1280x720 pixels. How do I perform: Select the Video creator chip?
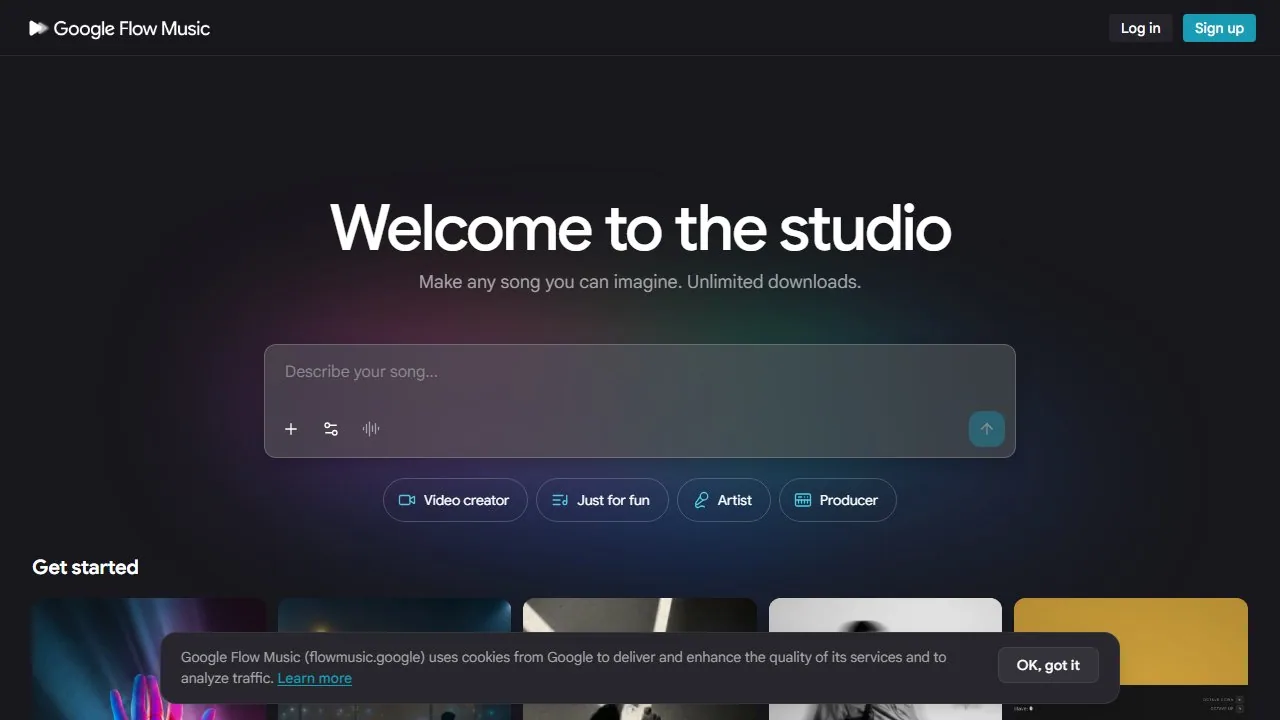pos(455,500)
